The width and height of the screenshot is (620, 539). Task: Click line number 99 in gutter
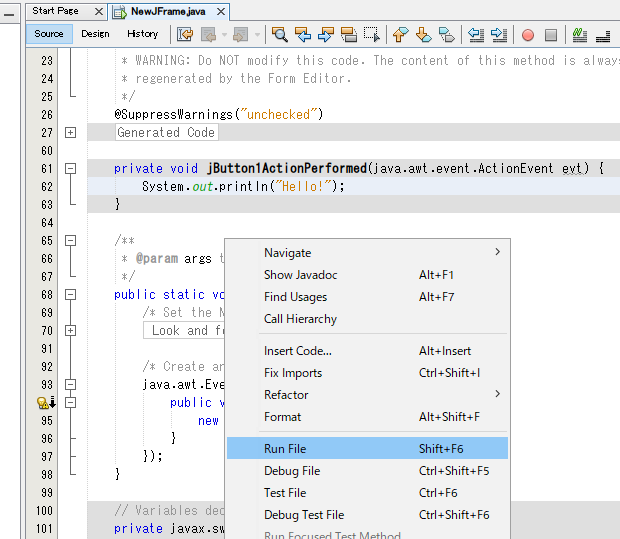tap(47, 492)
